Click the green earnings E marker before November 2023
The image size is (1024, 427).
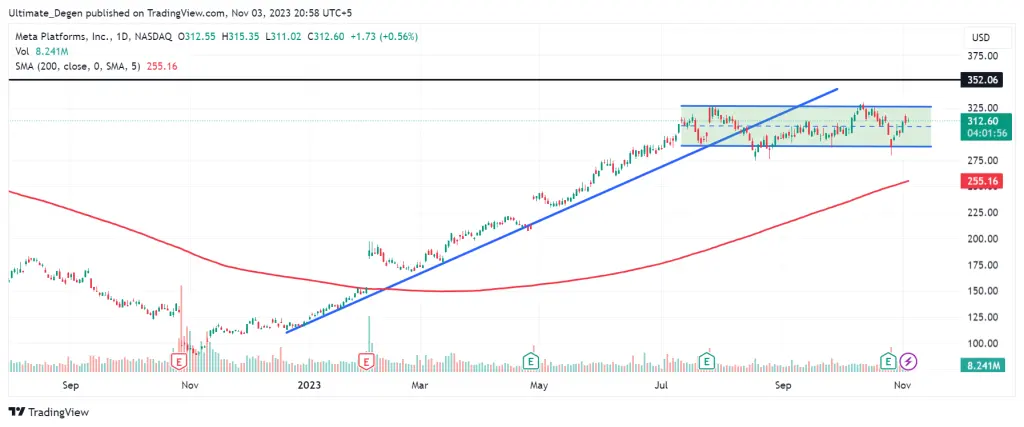coord(888,360)
